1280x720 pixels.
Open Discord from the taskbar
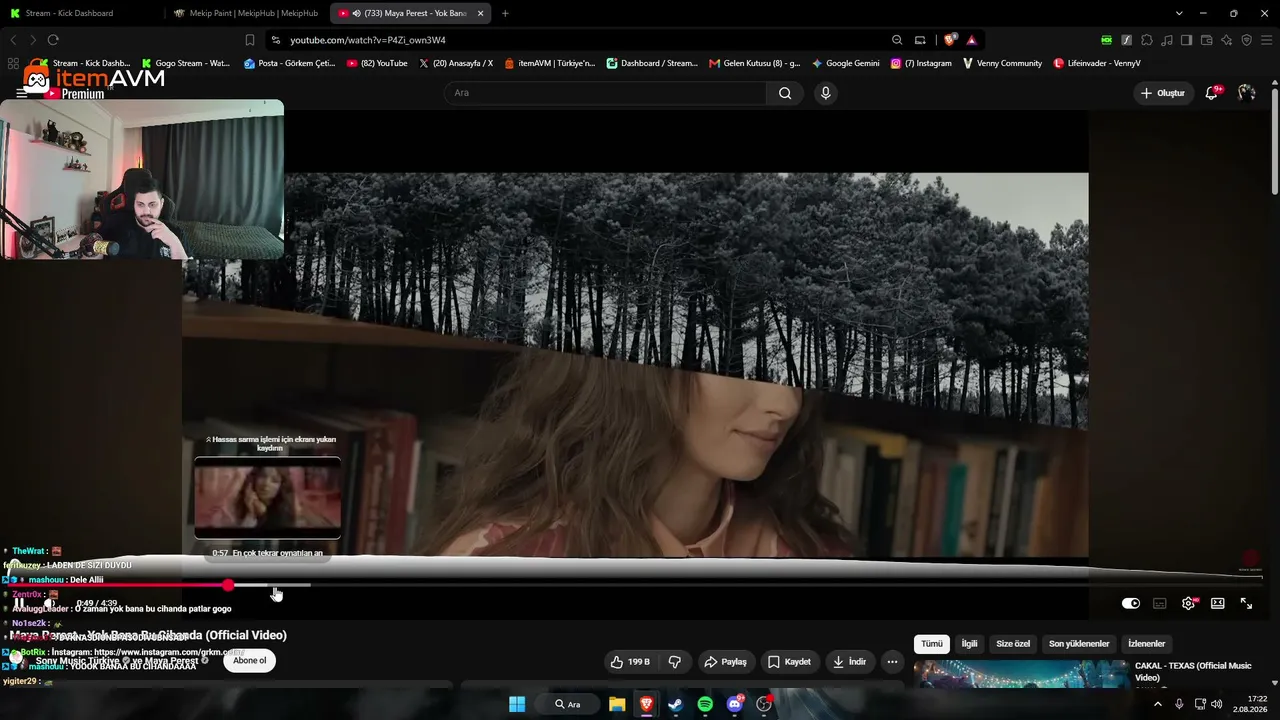(x=735, y=704)
